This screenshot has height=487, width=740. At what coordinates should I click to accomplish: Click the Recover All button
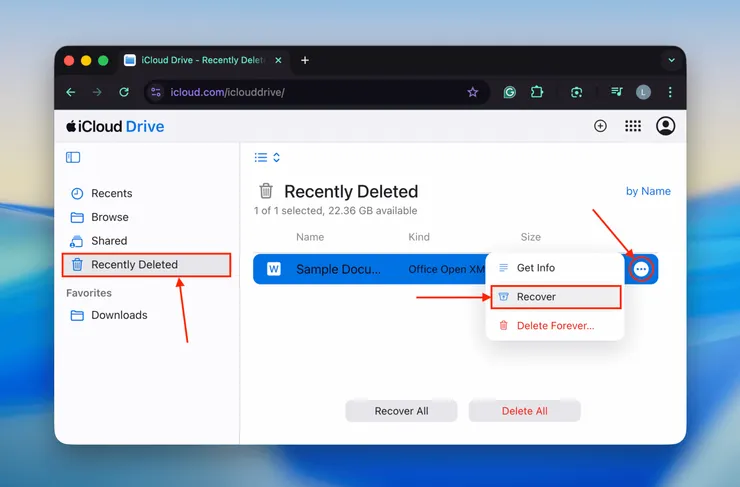point(401,411)
